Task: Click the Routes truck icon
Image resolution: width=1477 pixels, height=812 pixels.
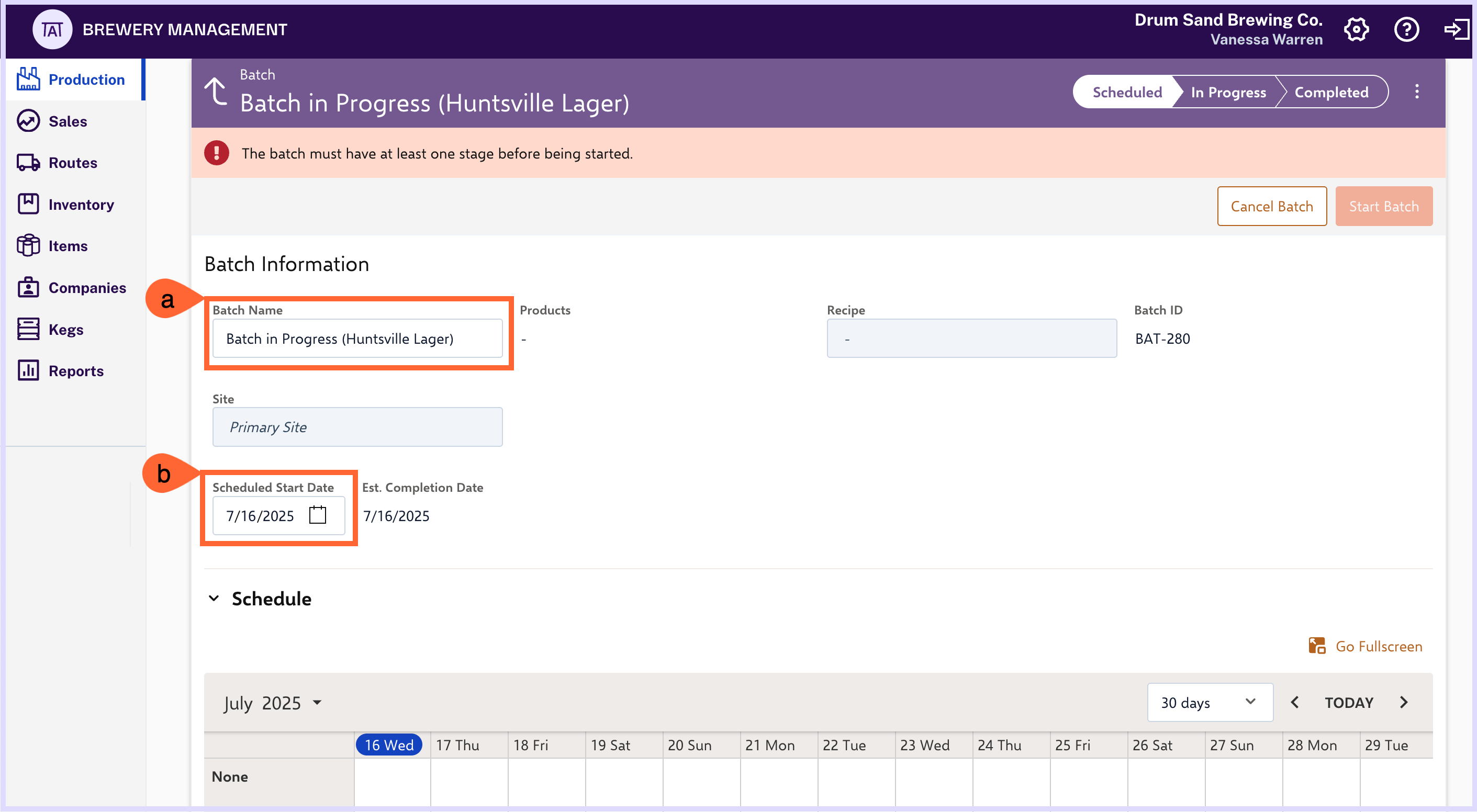Action: (x=28, y=162)
